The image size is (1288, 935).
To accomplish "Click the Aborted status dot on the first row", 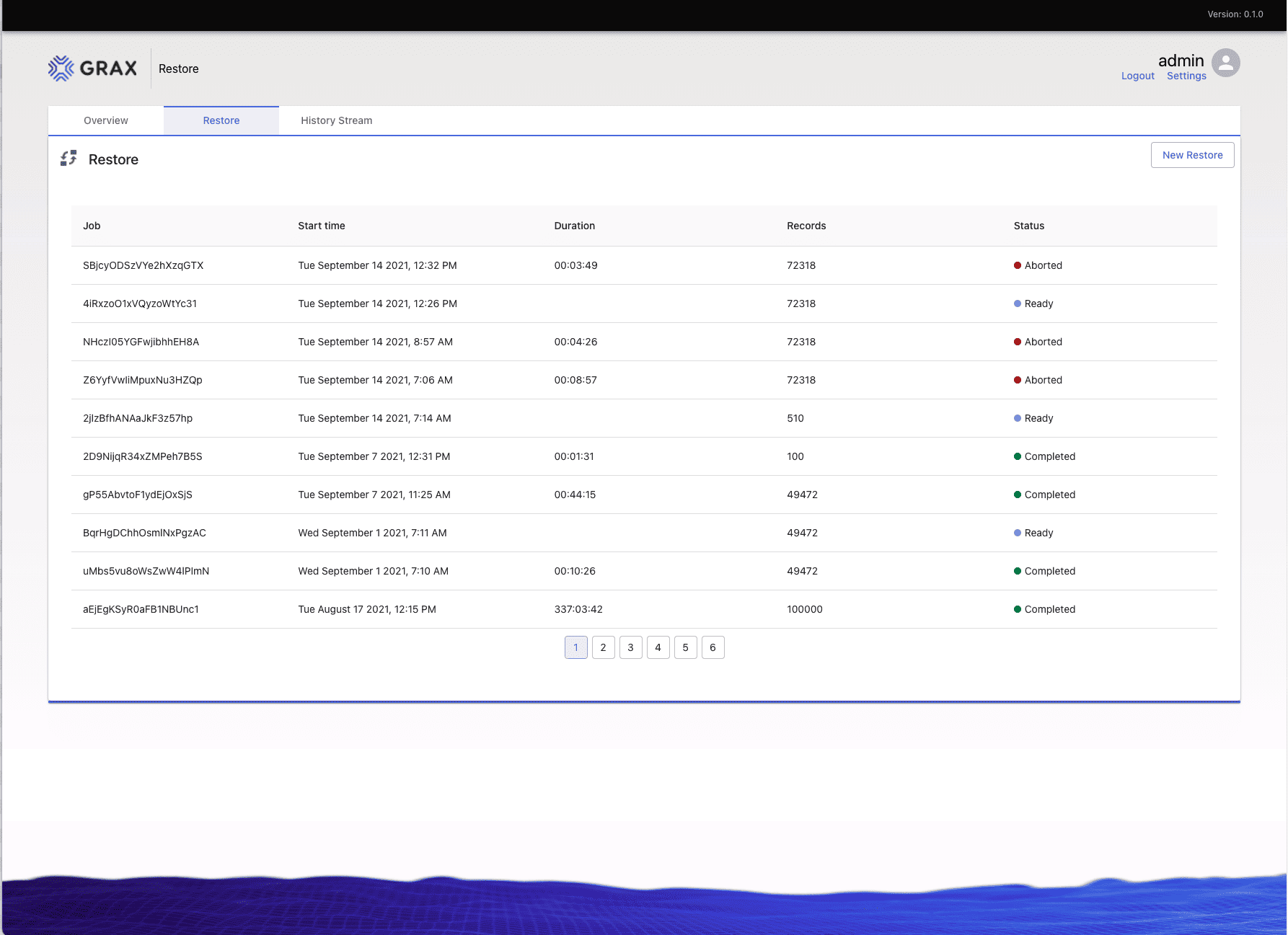I will pyautogui.click(x=1018, y=265).
